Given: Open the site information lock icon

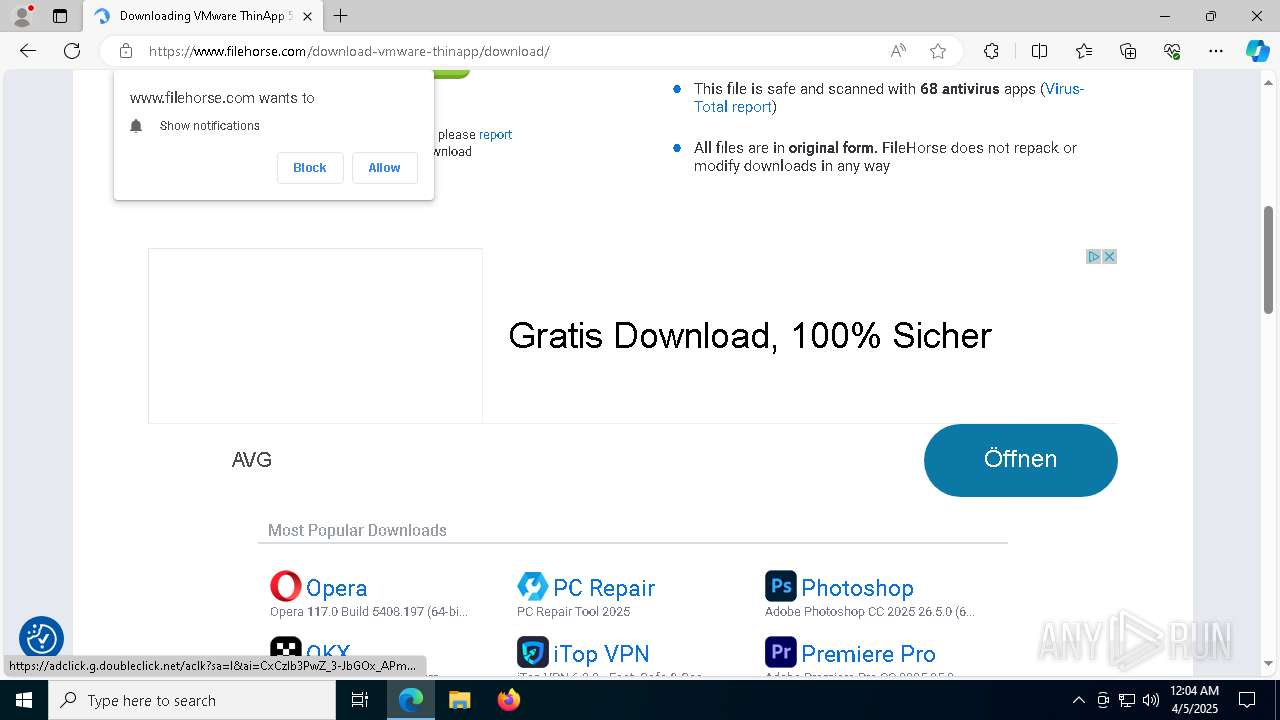Looking at the screenshot, I should 125,51.
